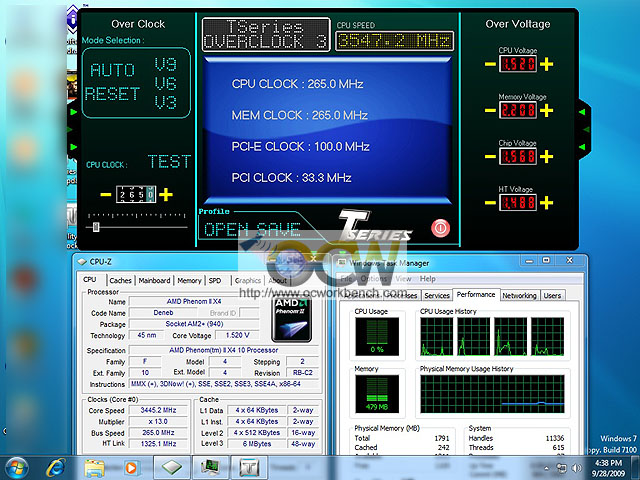This screenshot has width=640, height=480.
Task: Increase Memory Voltage with the plus icon
Action: 546,110
